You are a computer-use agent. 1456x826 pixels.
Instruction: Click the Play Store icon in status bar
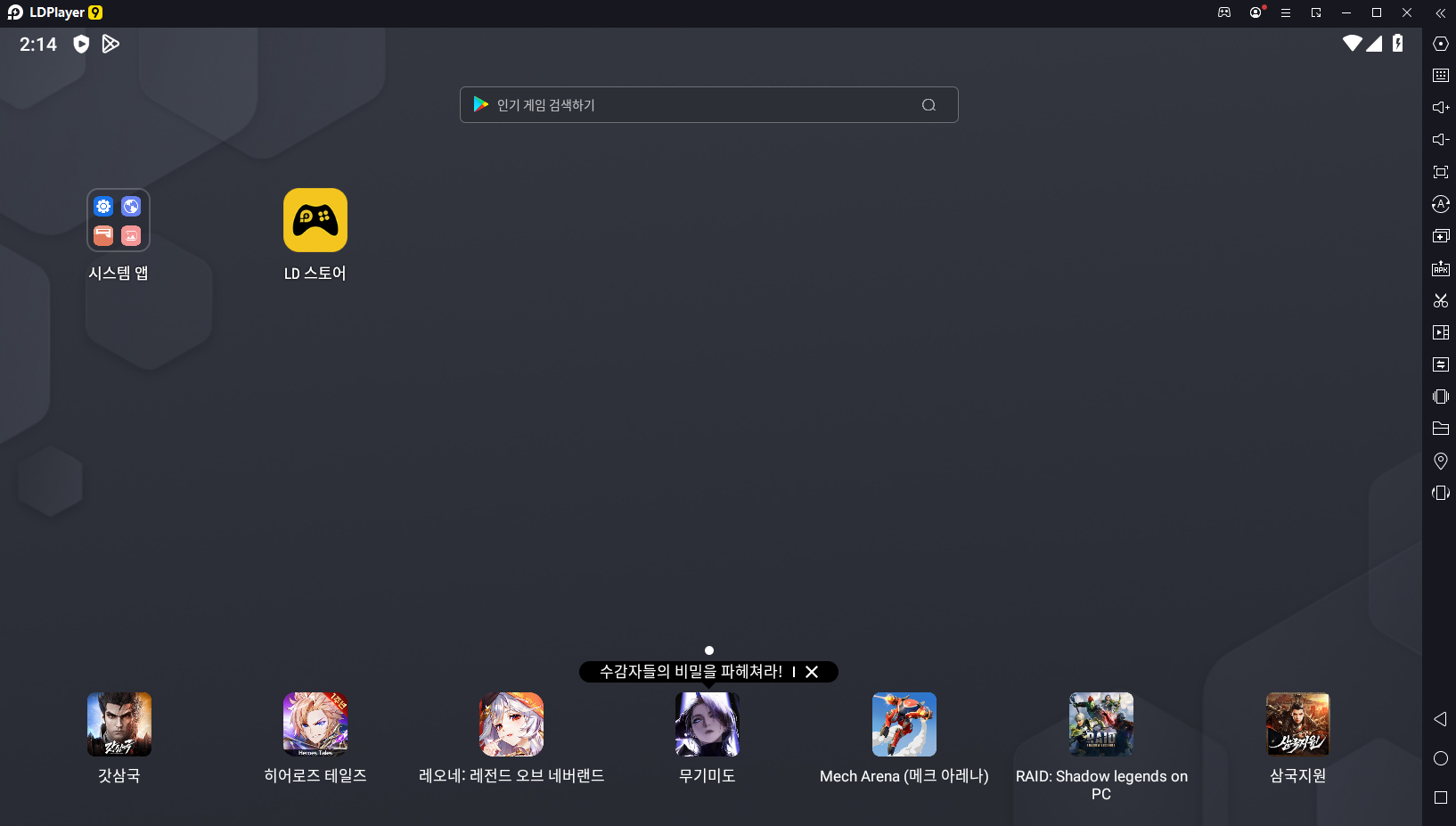tap(110, 44)
